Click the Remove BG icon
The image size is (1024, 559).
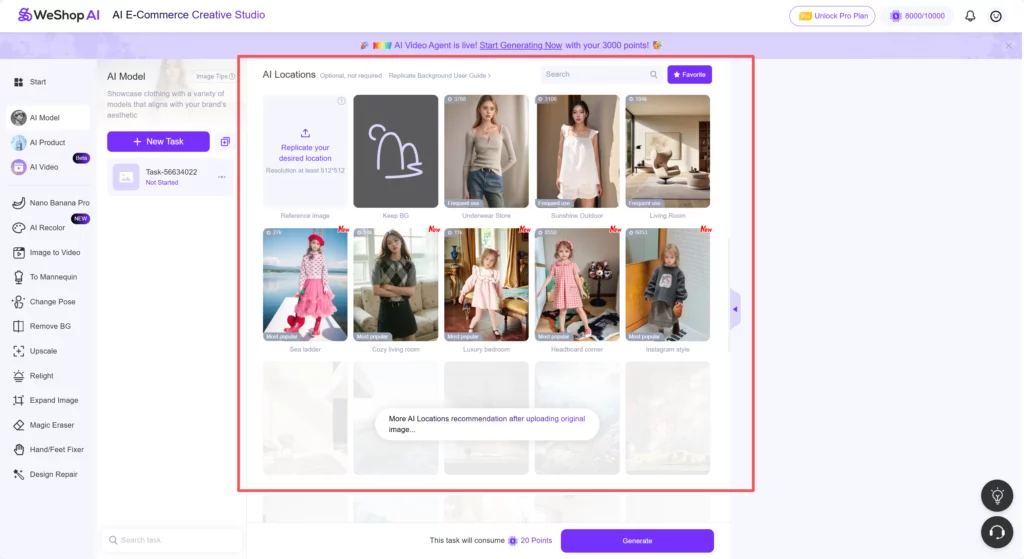(18, 327)
